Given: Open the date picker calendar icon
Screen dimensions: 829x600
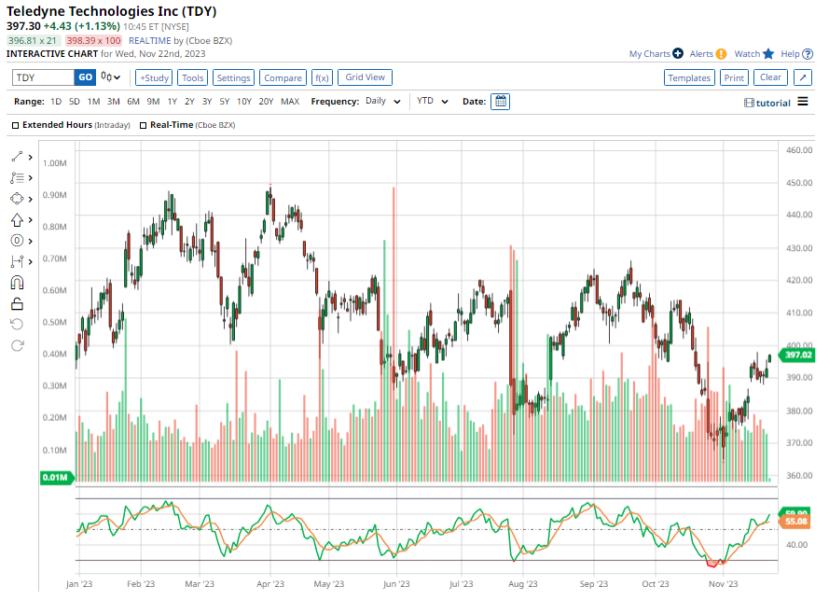Looking at the screenshot, I should (500, 101).
